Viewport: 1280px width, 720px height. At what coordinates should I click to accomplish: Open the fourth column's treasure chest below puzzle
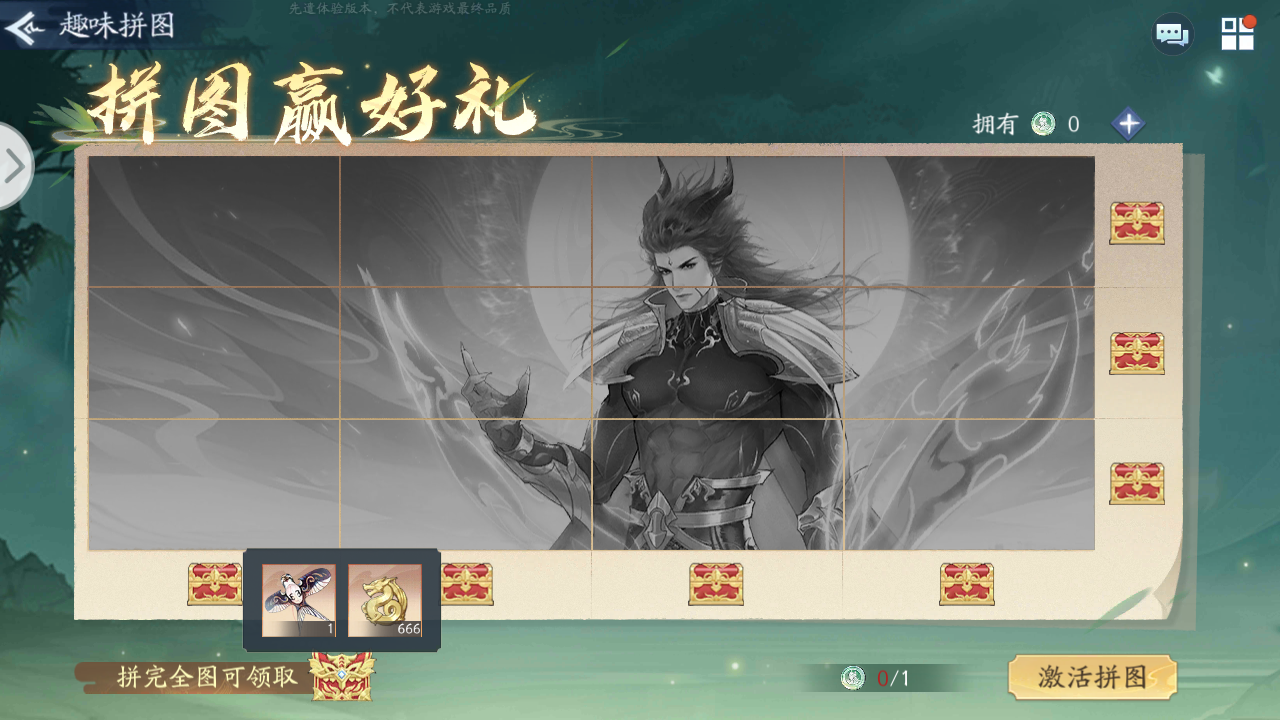pyautogui.click(x=967, y=584)
